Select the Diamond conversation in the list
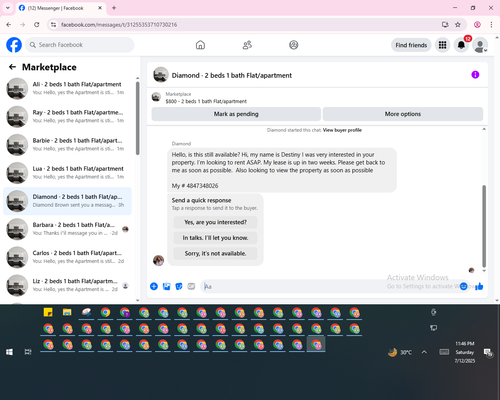The width and height of the screenshot is (500, 400). coord(68,201)
